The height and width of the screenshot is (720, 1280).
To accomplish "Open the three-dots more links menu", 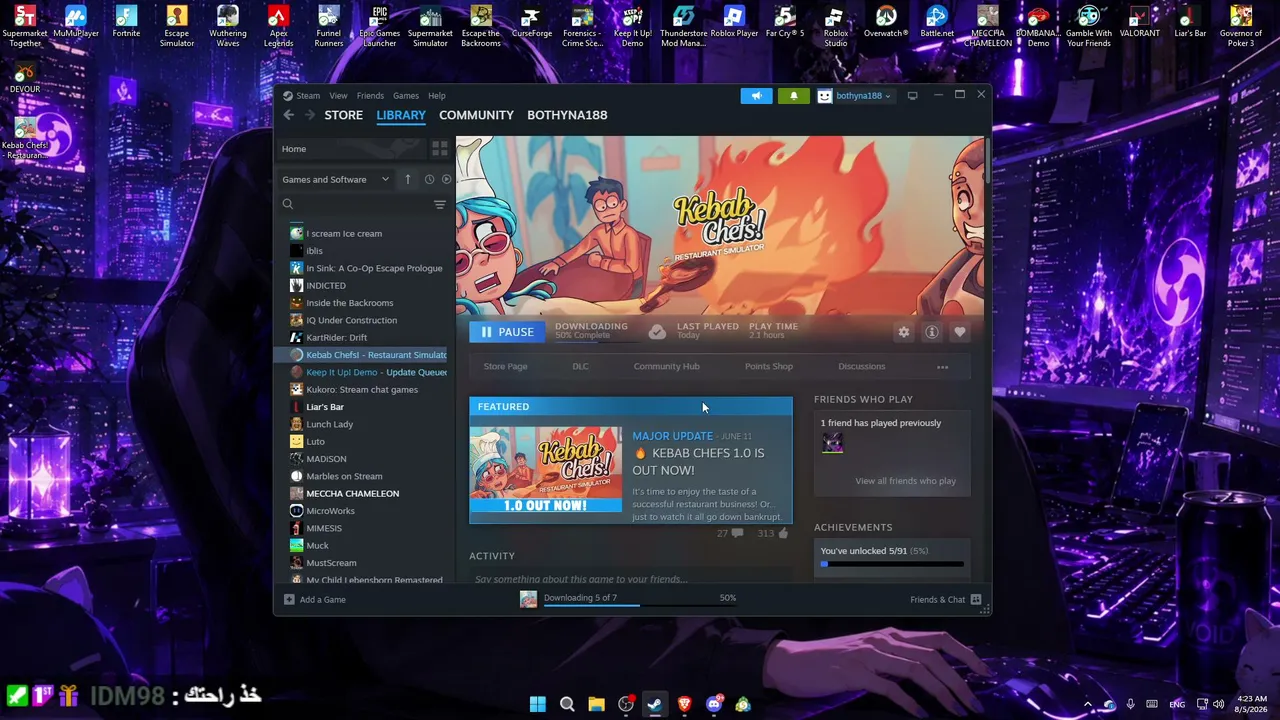I will click(x=942, y=367).
